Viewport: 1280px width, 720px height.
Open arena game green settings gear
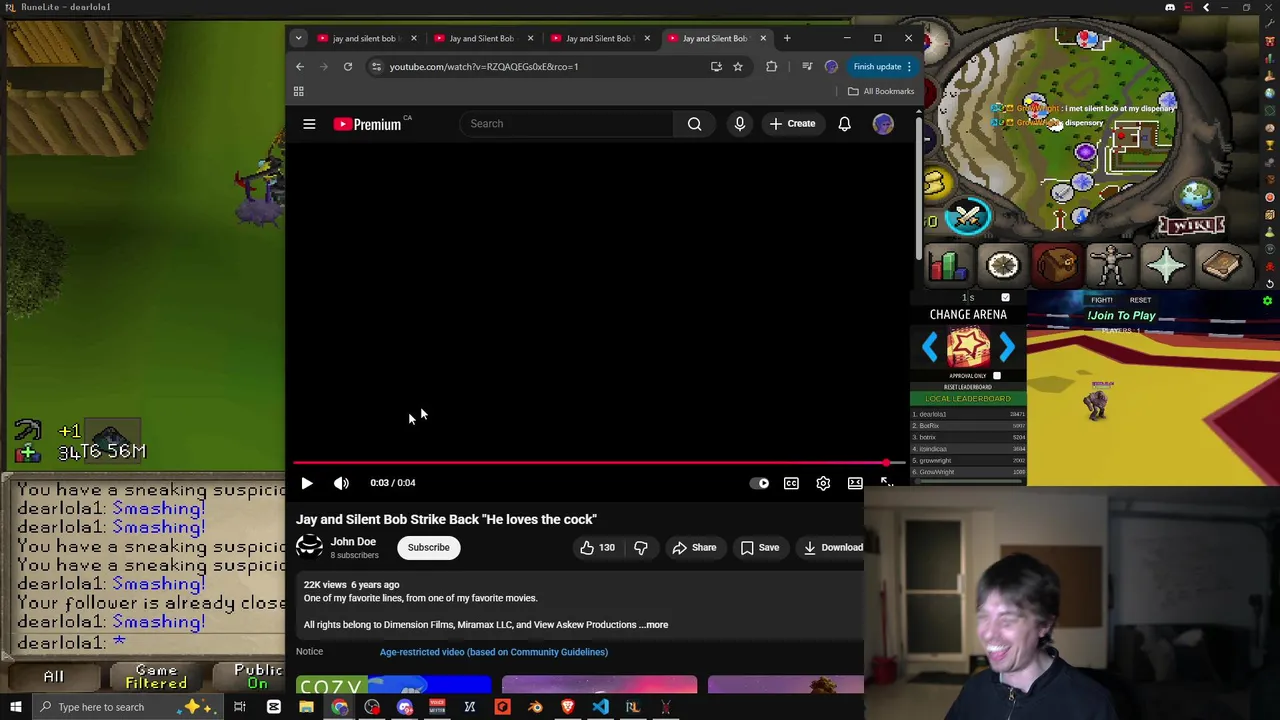coord(1267,301)
